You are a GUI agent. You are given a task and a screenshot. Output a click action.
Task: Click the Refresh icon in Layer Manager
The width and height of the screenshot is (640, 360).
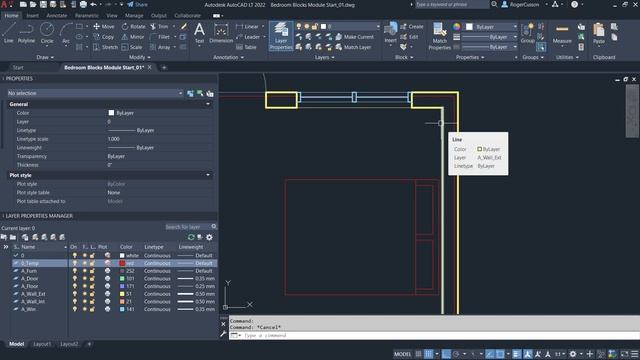point(191,237)
